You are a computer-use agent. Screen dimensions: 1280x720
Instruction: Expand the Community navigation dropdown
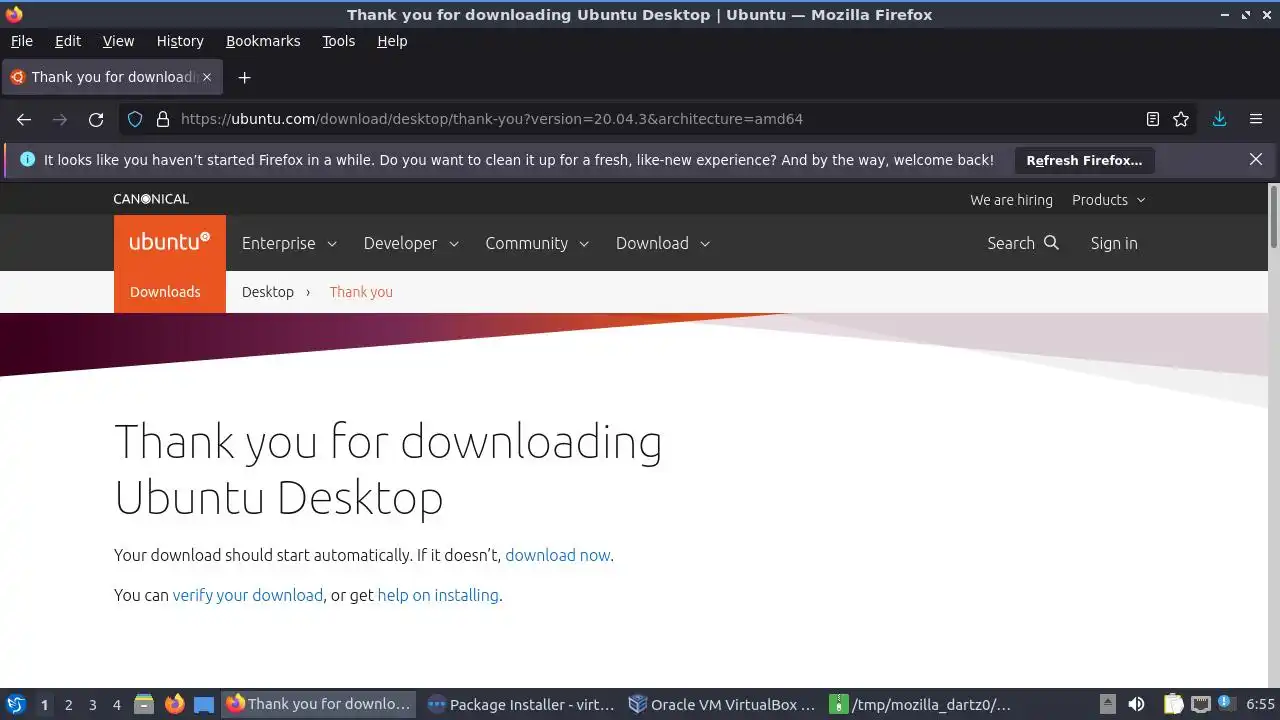(537, 243)
